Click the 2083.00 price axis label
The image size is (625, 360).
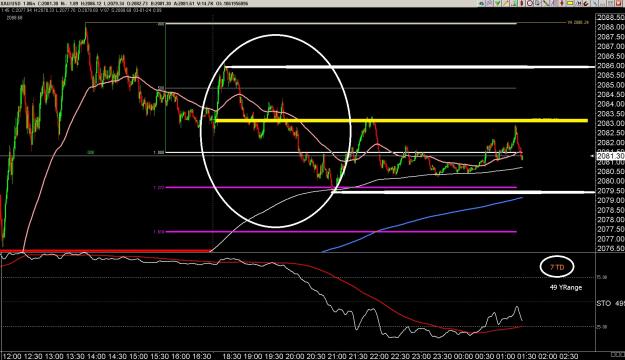pyautogui.click(x=610, y=123)
